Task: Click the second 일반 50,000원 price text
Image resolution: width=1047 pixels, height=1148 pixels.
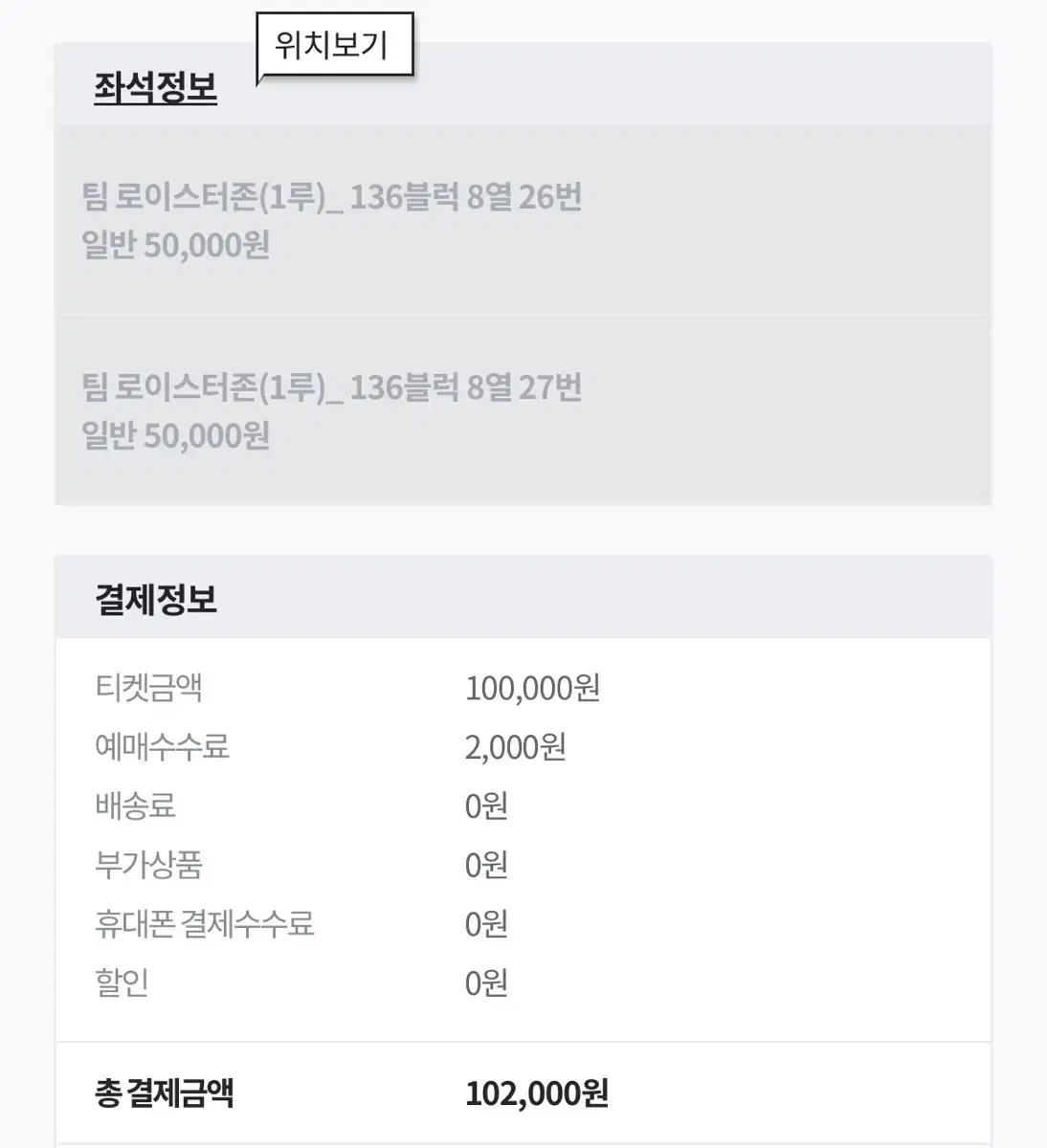Action: [176, 435]
